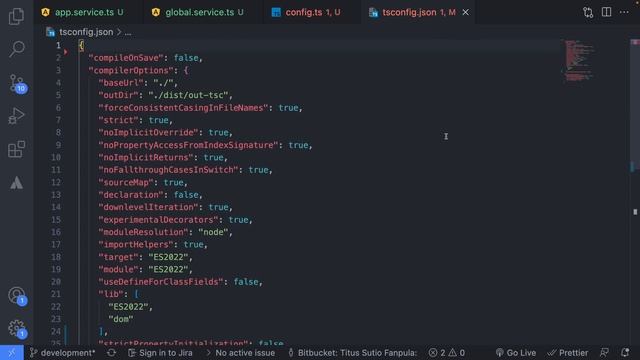Open the Search view in activity bar

(16, 49)
